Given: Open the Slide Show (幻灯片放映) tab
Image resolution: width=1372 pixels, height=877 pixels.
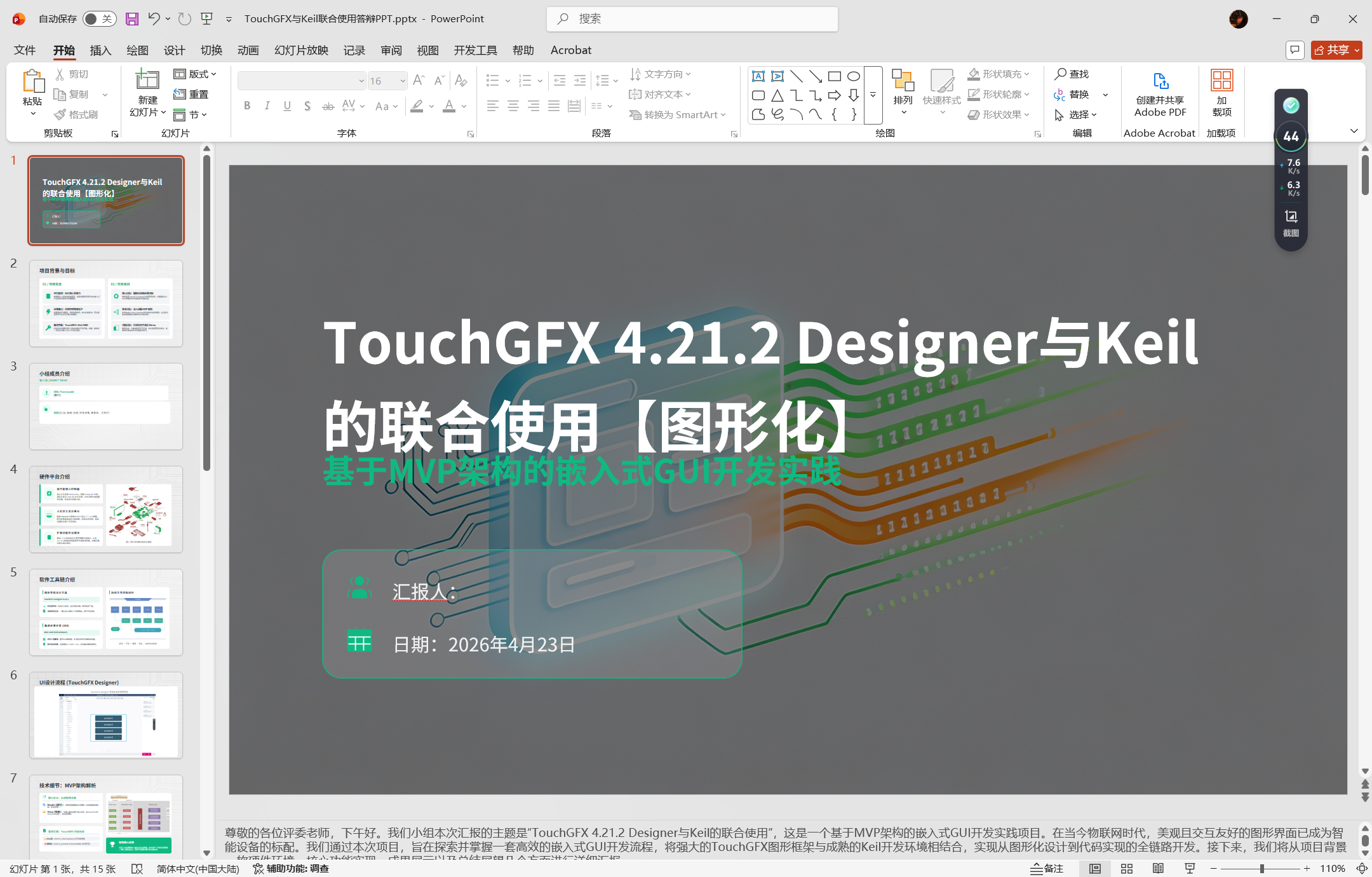Looking at the screenshot, I should (301, 50).
